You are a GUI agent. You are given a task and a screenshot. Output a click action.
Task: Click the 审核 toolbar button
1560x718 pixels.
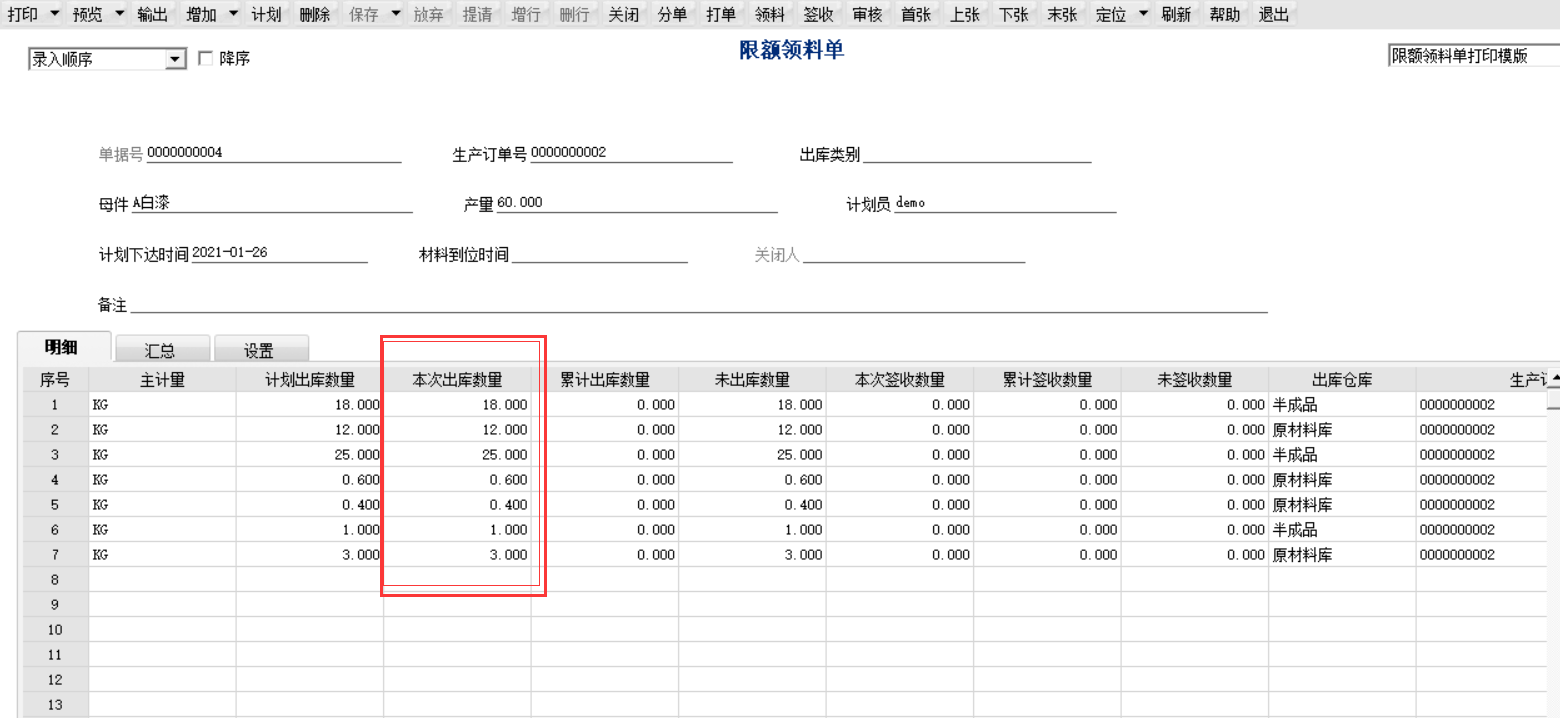point(868,15)
